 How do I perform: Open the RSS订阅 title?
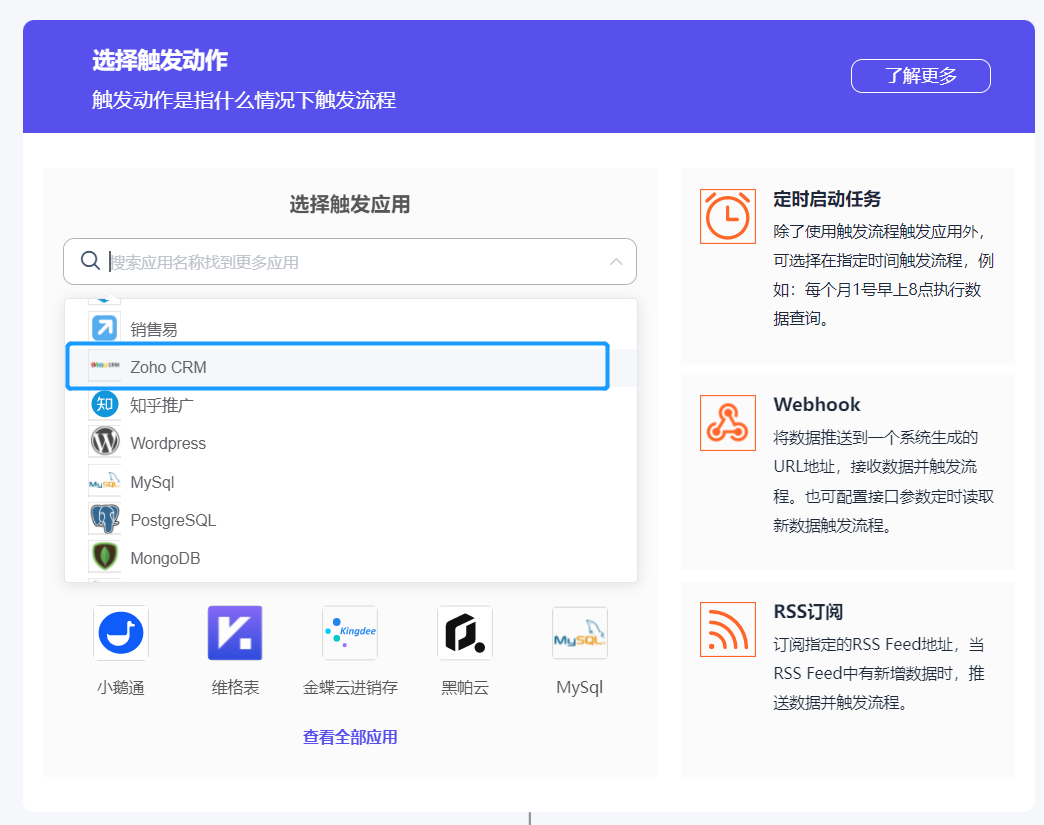[x=808, y=611]
